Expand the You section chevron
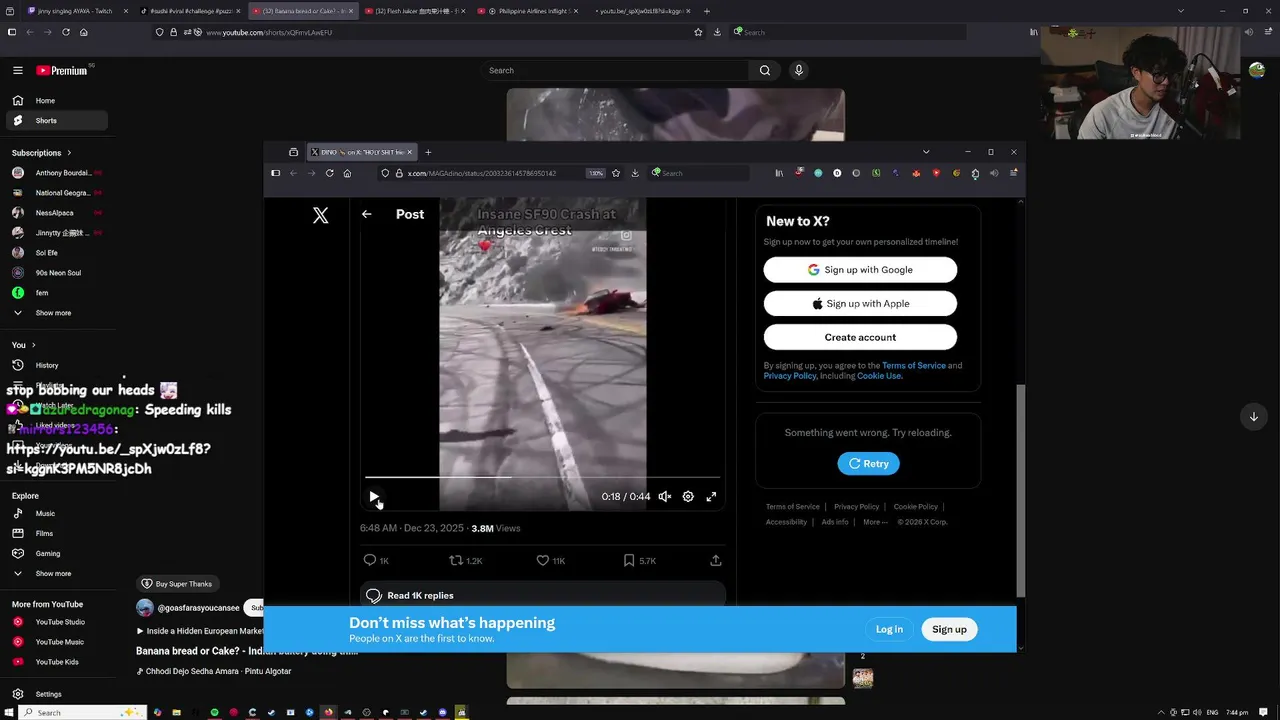1280x720 pixels. tap(33, 345)
